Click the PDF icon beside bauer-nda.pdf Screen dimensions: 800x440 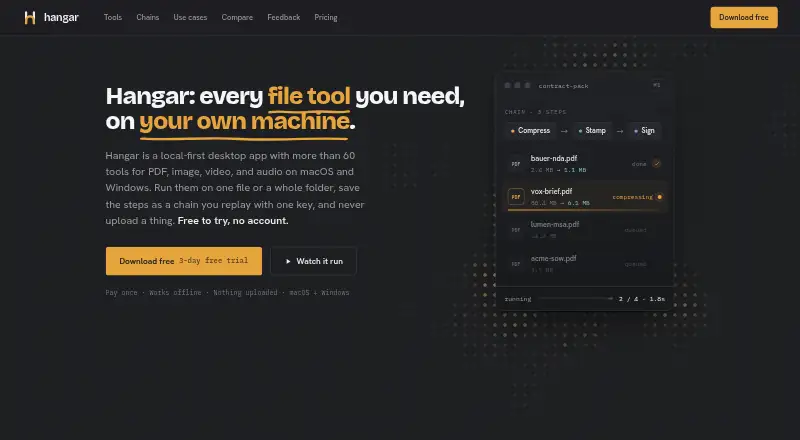[516, 164]
